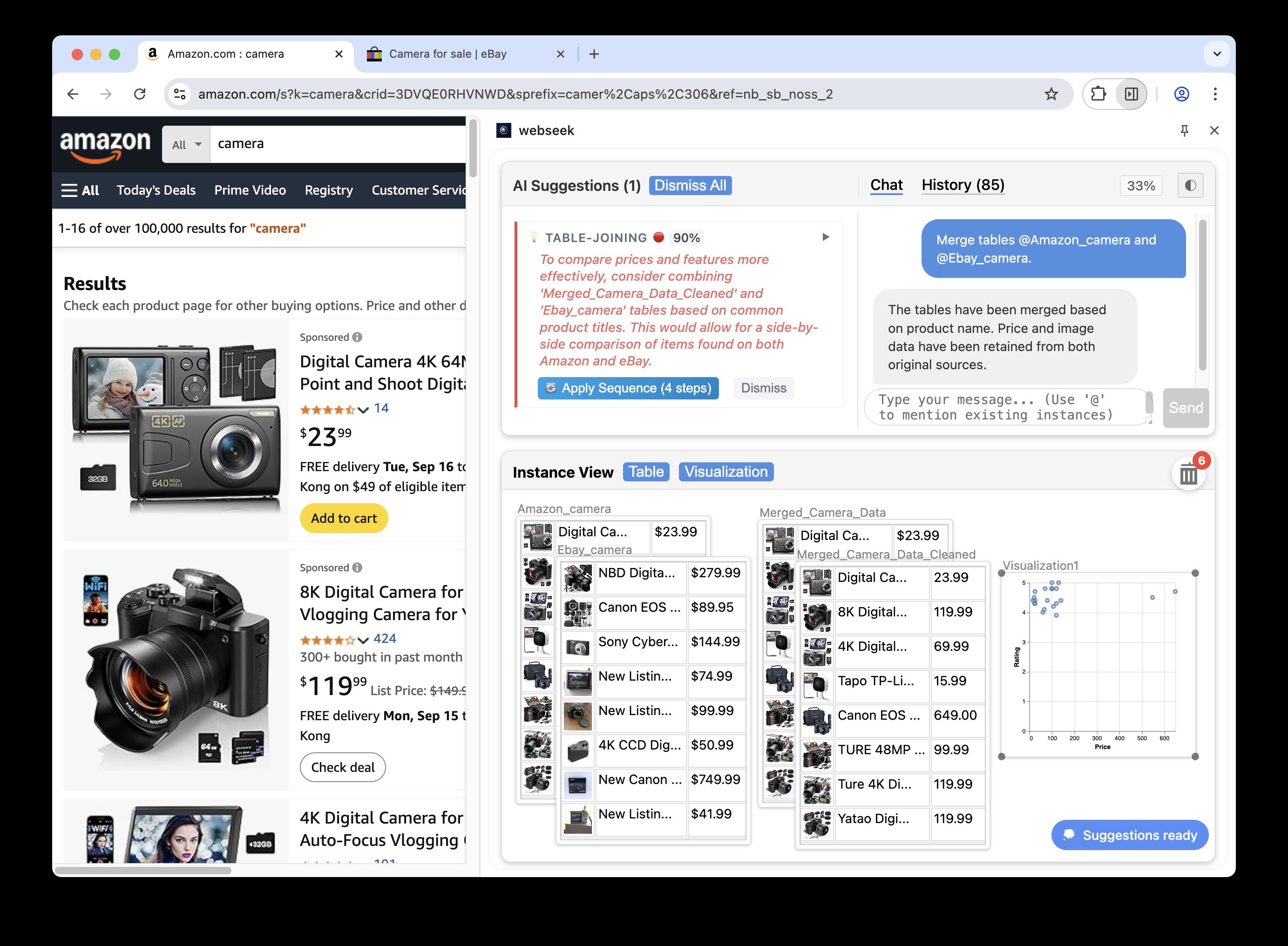Image resolution: width=1288 pixels, height=946 pixels.
Task: Click the address bar URL
Action: pyautogui.click(x=515, y=94)
